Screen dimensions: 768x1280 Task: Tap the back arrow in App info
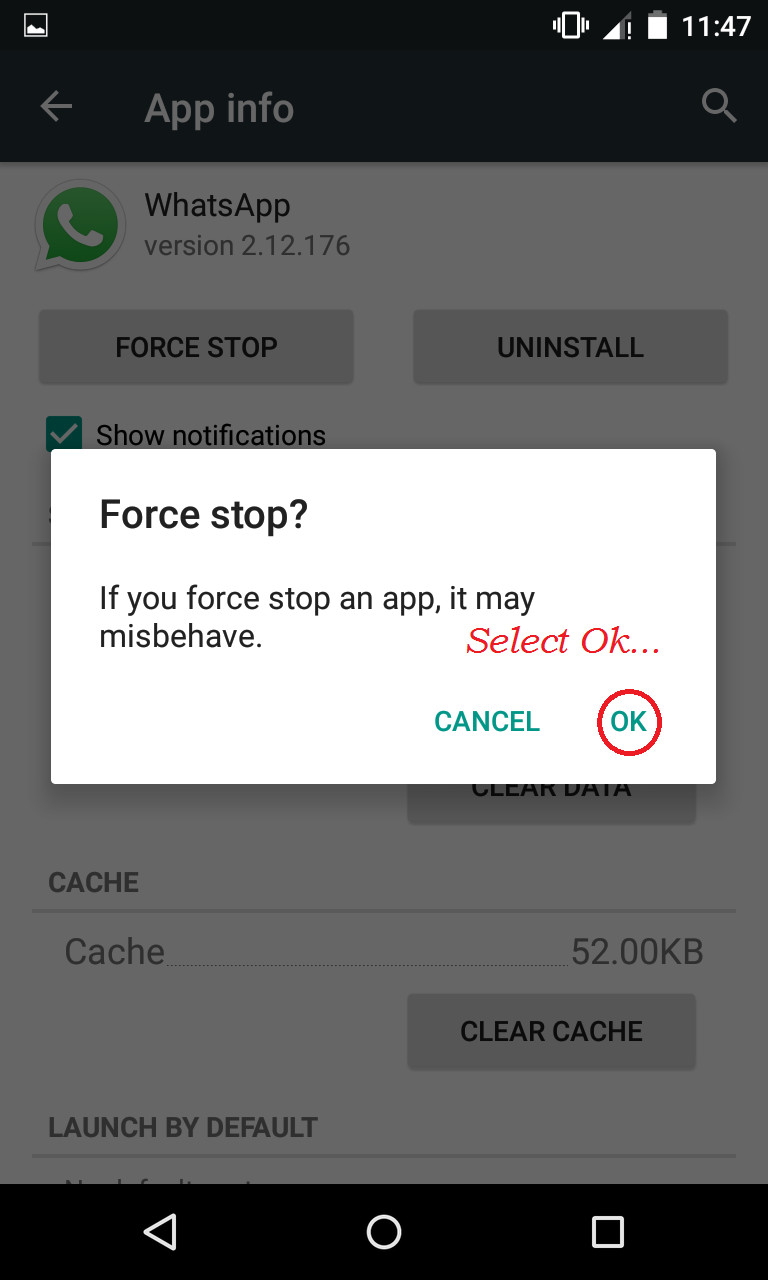pyautogui.click(x=56, y=106)
